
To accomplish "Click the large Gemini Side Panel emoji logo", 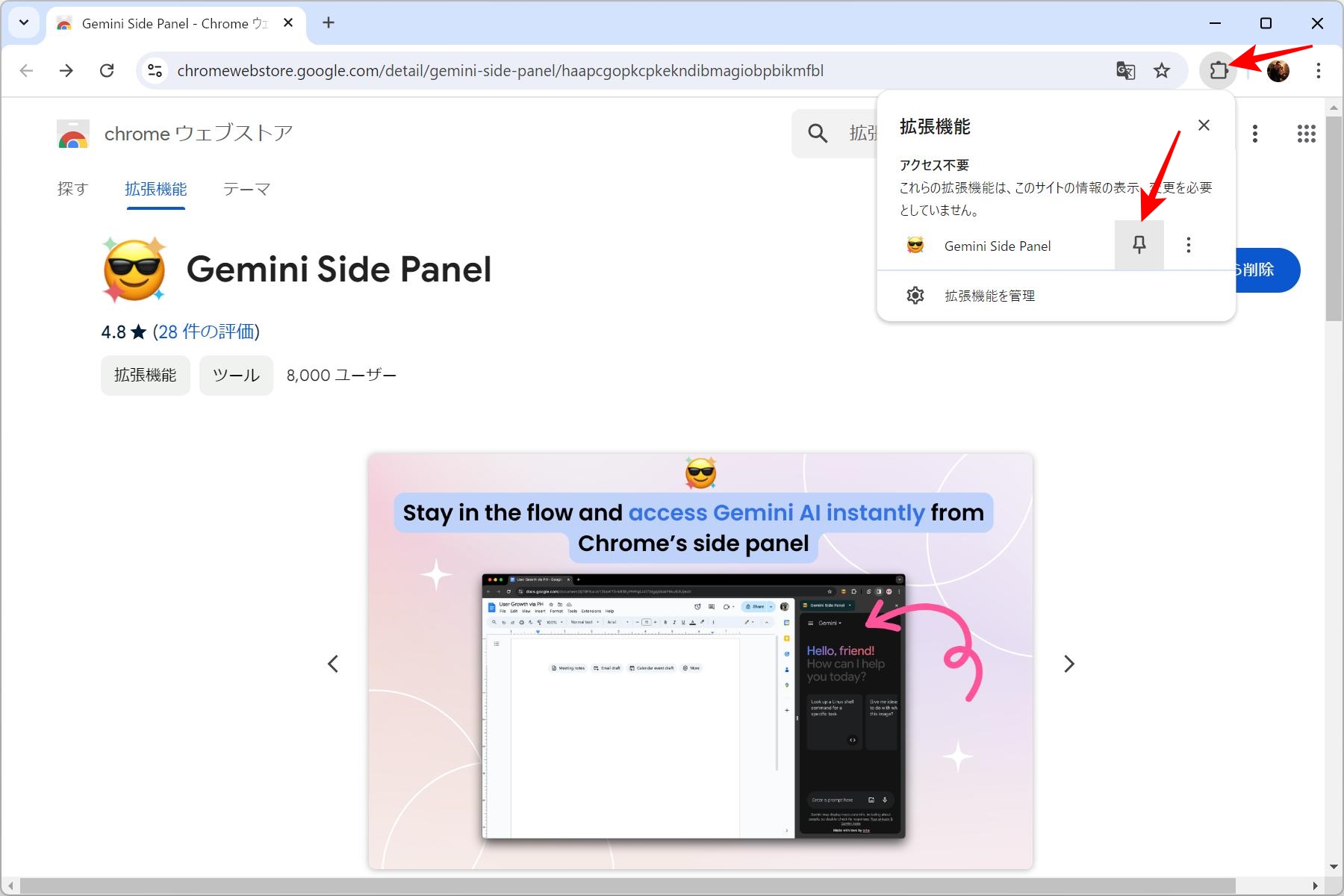I will [x=134, y=270].
